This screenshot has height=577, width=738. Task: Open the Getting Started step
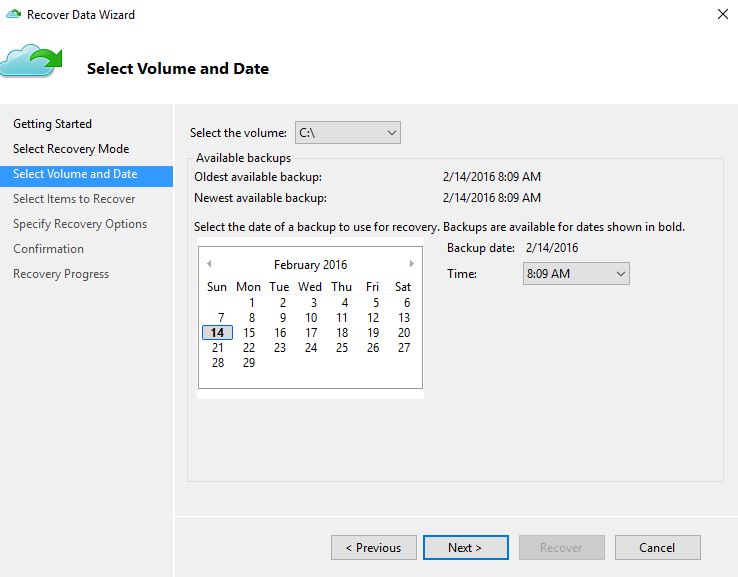point(52,124)
